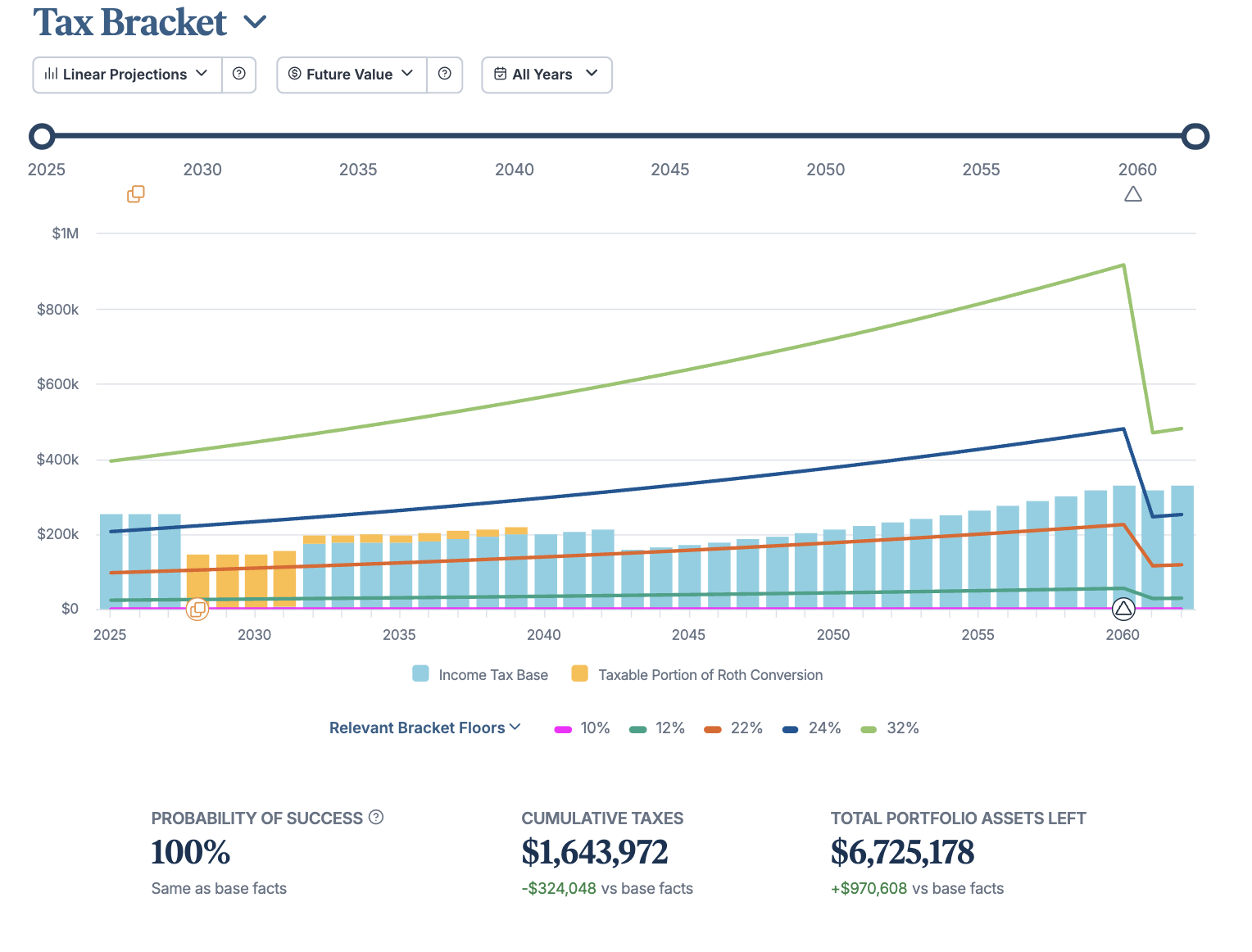Click the -$324,048 vs base facts text
This screenshot has width=1252, height=952.
point(607,888)
